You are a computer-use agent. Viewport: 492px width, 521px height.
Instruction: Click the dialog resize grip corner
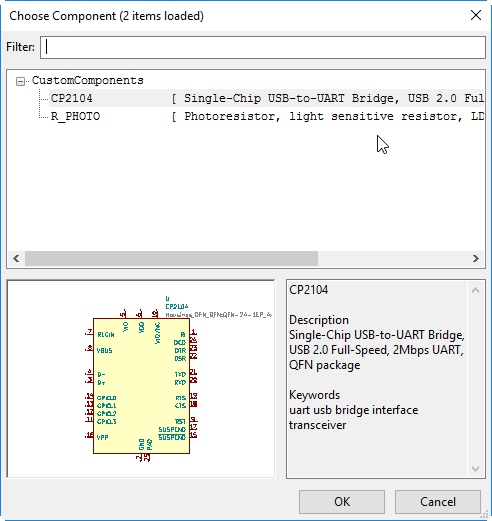tap(486, 515)
